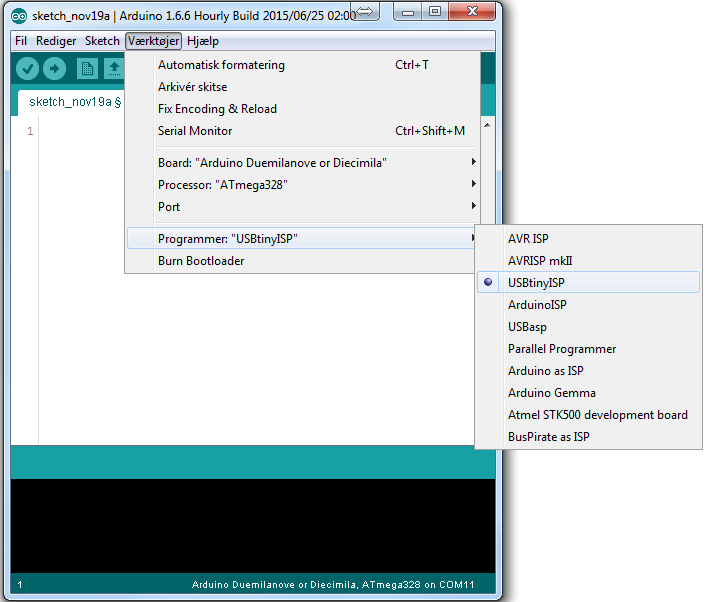Image resolution: width=708 pixels, height=602 pixels.
Task: Select ArduinoISP from the programmer list
Action: (536, 305)
